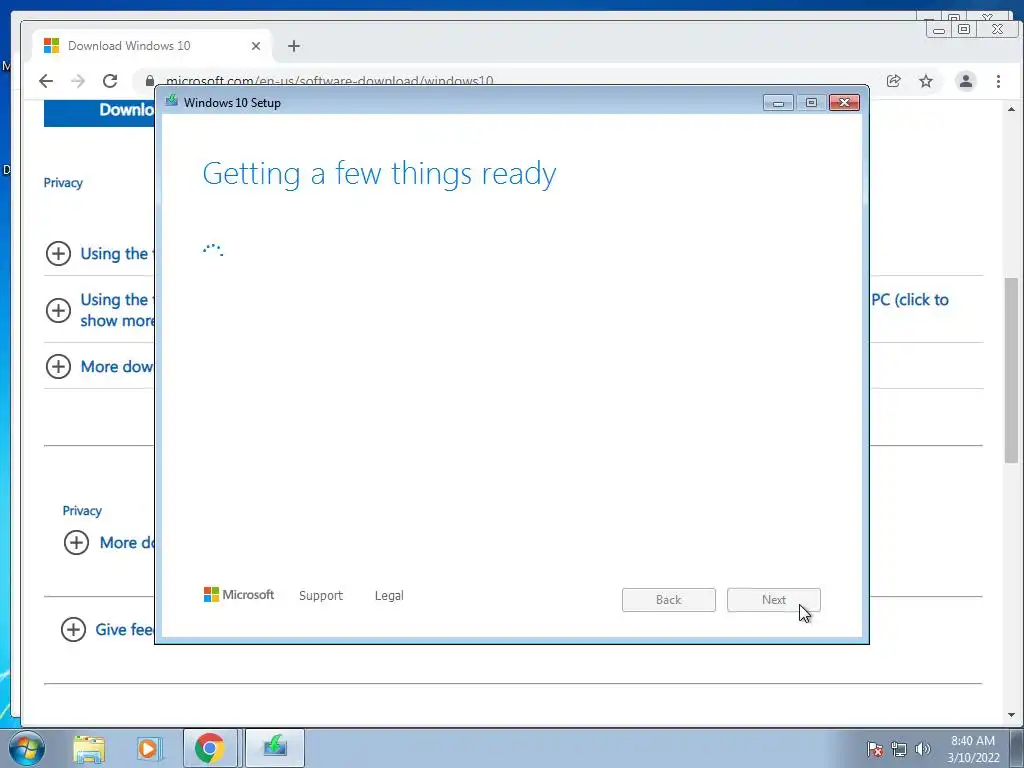Click the lower Privacy link on webpage
The width and height of the screenshot is (1024, 768).
click(x=82, y=511)
